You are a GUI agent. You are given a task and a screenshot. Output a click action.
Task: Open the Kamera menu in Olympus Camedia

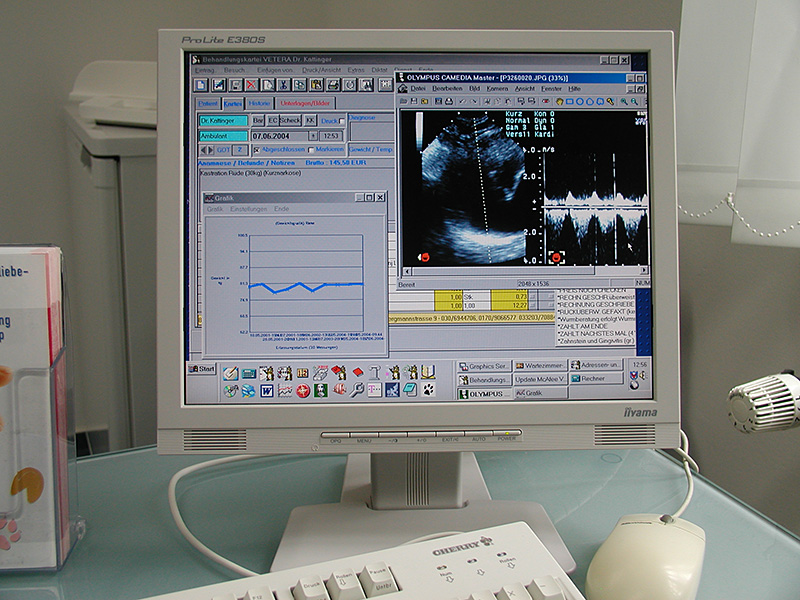pyautogui.click(x=497, y=89)
